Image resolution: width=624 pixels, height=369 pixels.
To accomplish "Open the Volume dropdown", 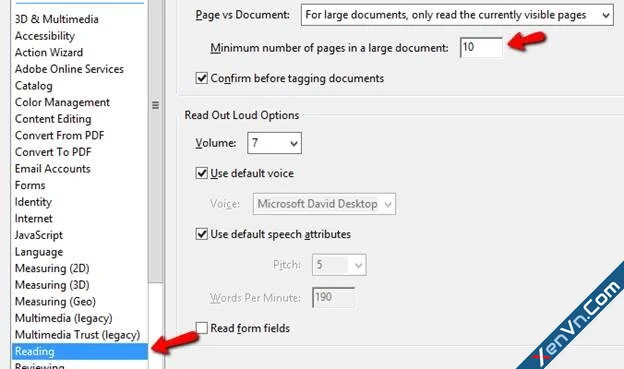I will (274, 143).
